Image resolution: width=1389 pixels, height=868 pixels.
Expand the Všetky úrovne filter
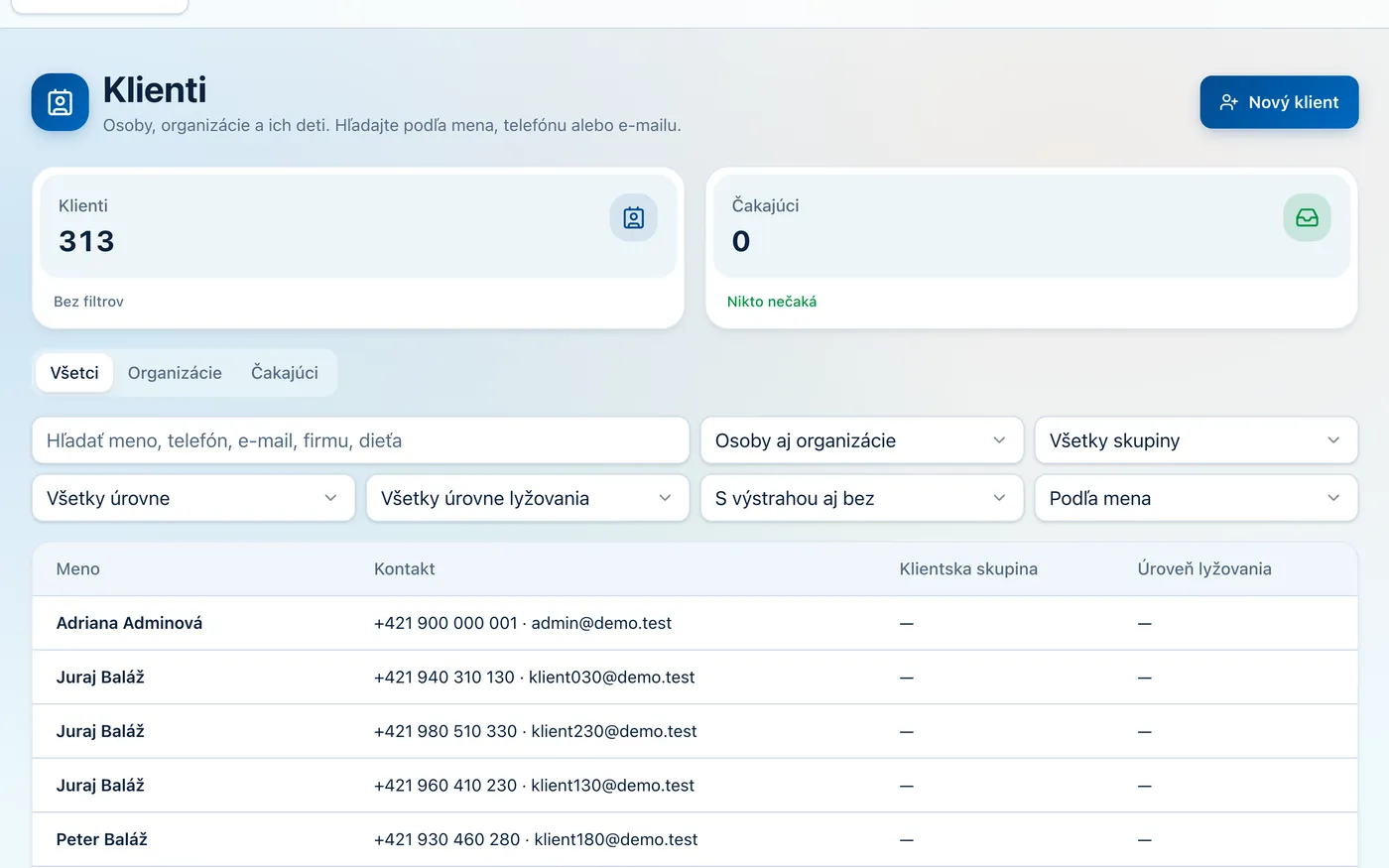point(193,498)
